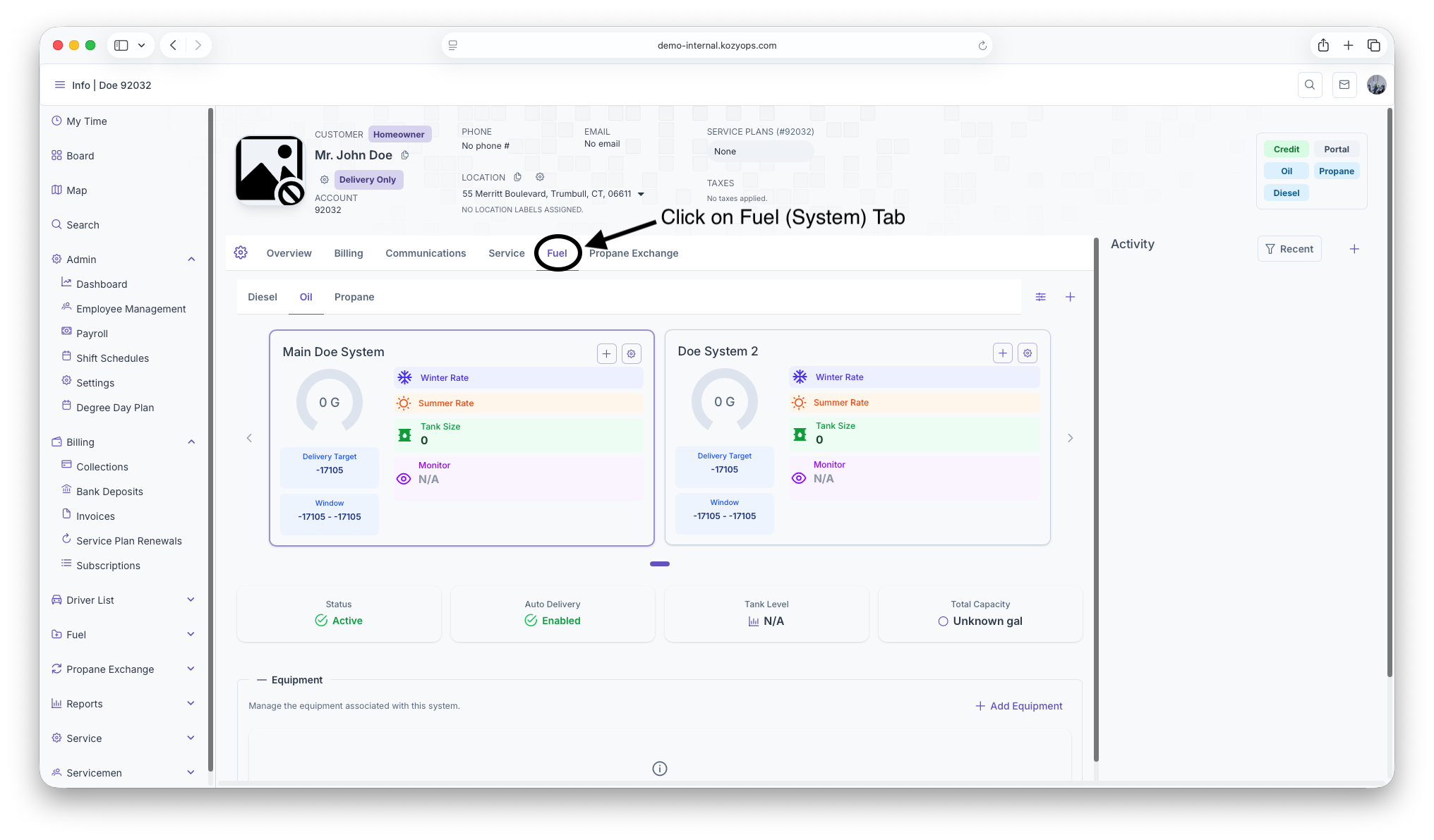Click the location settings gear icon
This screenshot has width=1434, height=840.
pyautogui.click(x=540, y=177)
